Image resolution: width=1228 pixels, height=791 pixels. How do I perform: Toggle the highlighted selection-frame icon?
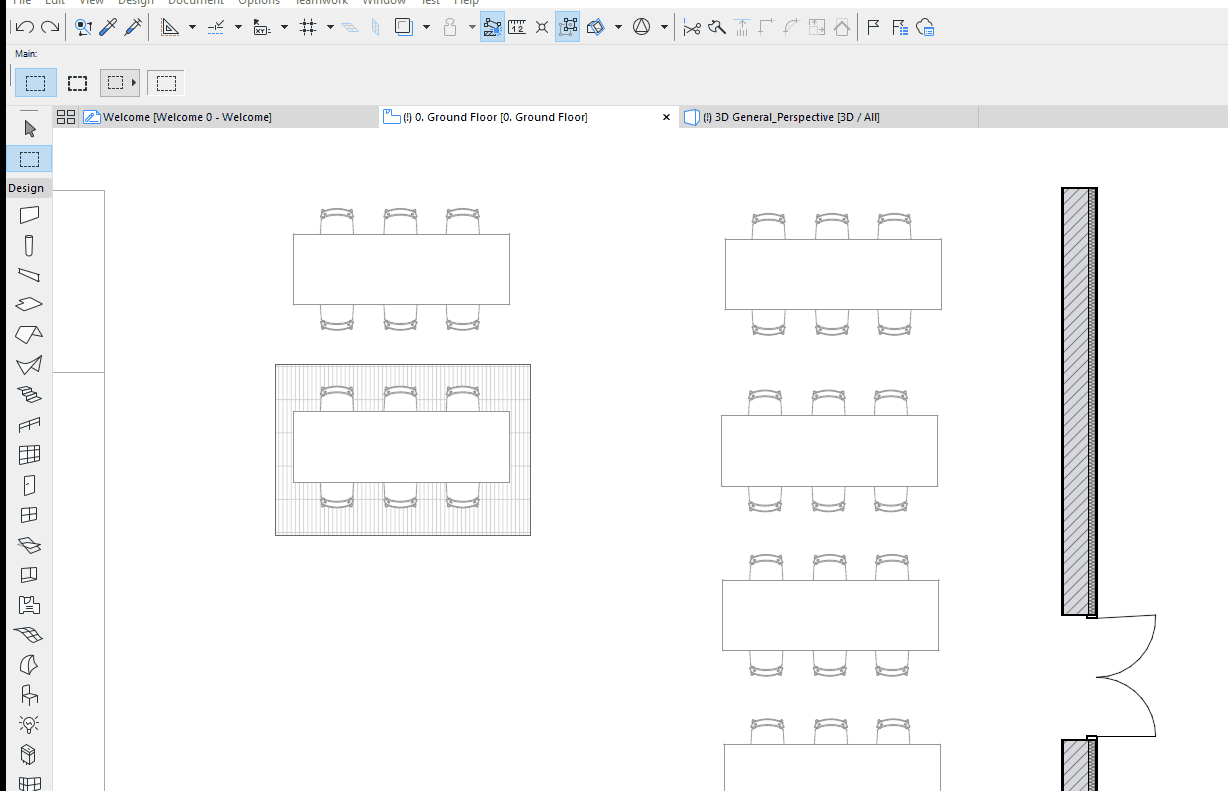click(x=567, y=27)
